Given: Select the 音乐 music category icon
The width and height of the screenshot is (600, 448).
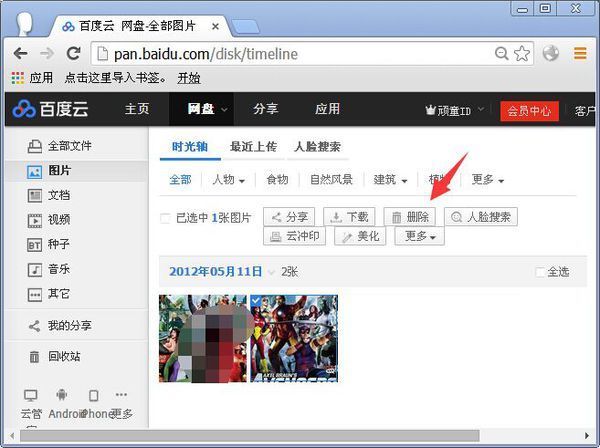Looking at the screenshot, I should tap(34, 270).
